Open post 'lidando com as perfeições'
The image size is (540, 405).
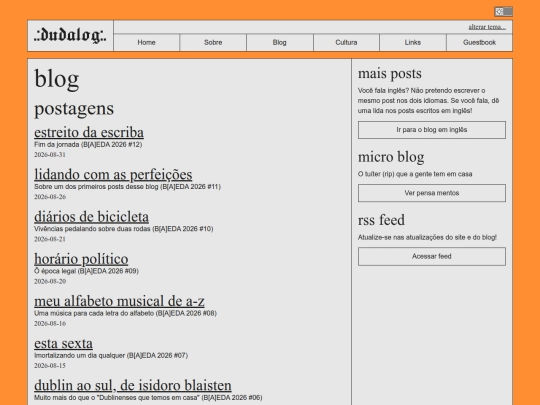pos(113,175)
